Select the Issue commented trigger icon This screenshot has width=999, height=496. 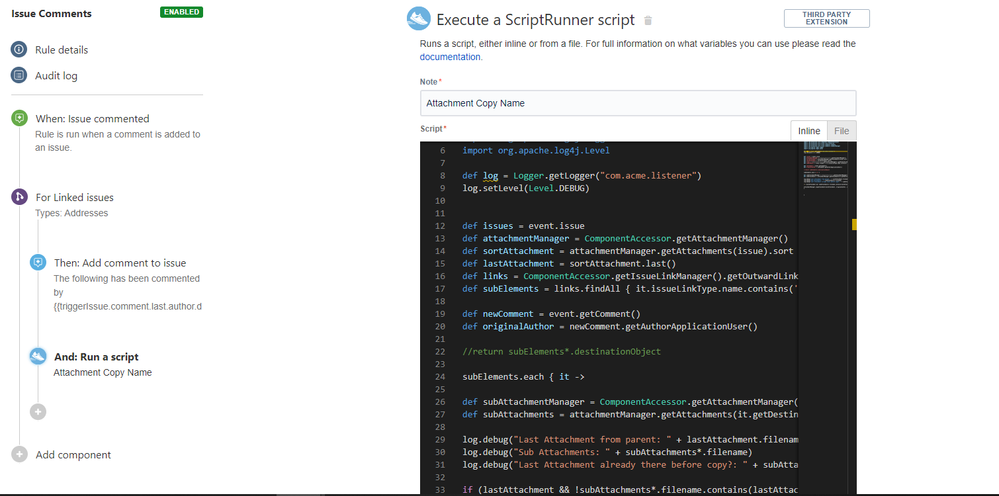pyautogui.click(x=19, y=118)
